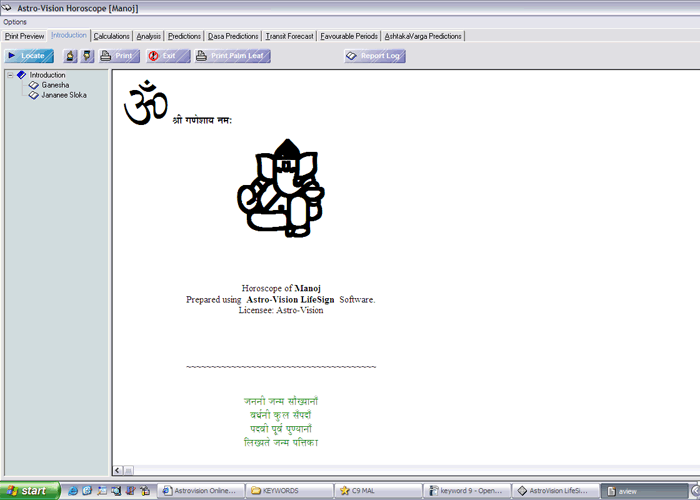Viewport: 700px width, 500px height.
Task: Select AshtakaVarga Predictions tab
Action: coord(423,36)
